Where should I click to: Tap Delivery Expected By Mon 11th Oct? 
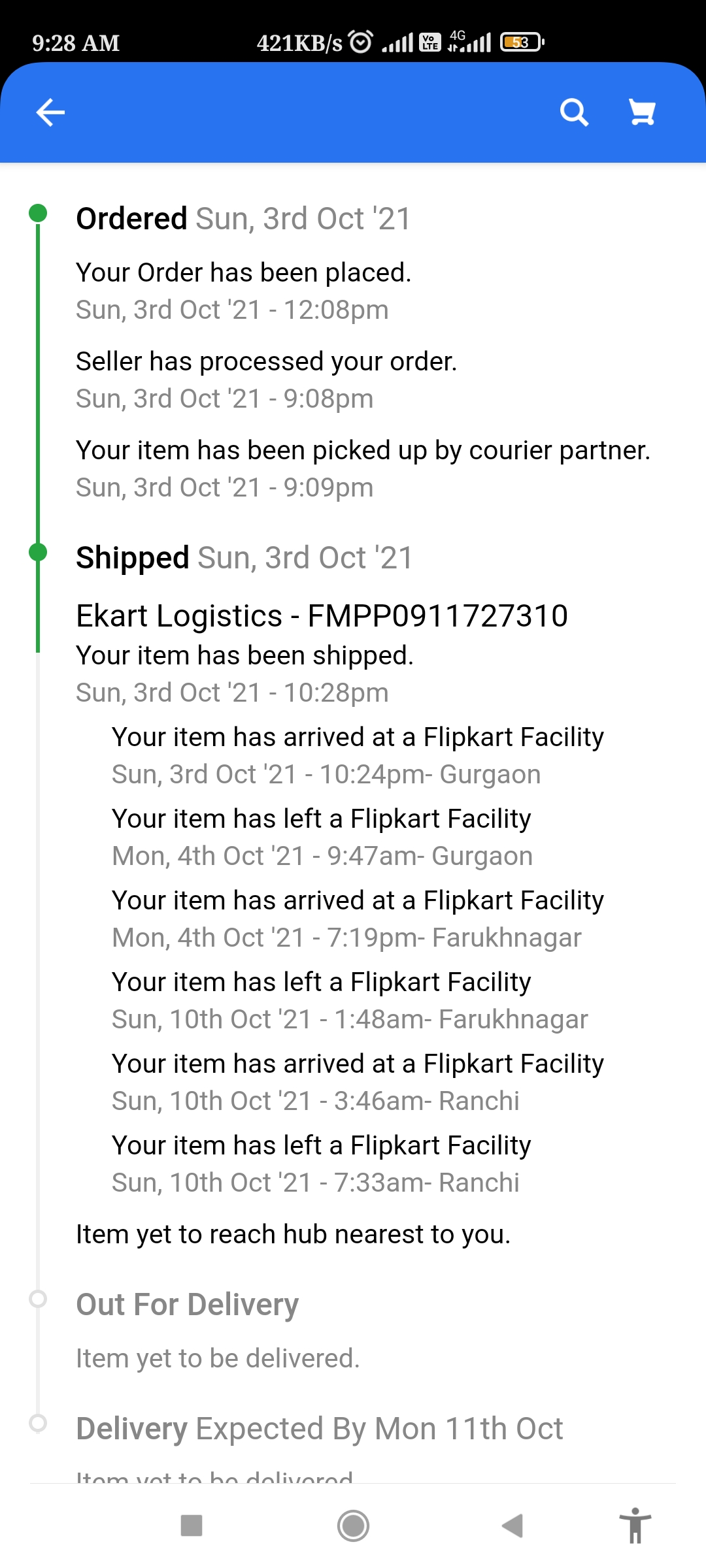pyautogui.click(x=319, y=1429)
